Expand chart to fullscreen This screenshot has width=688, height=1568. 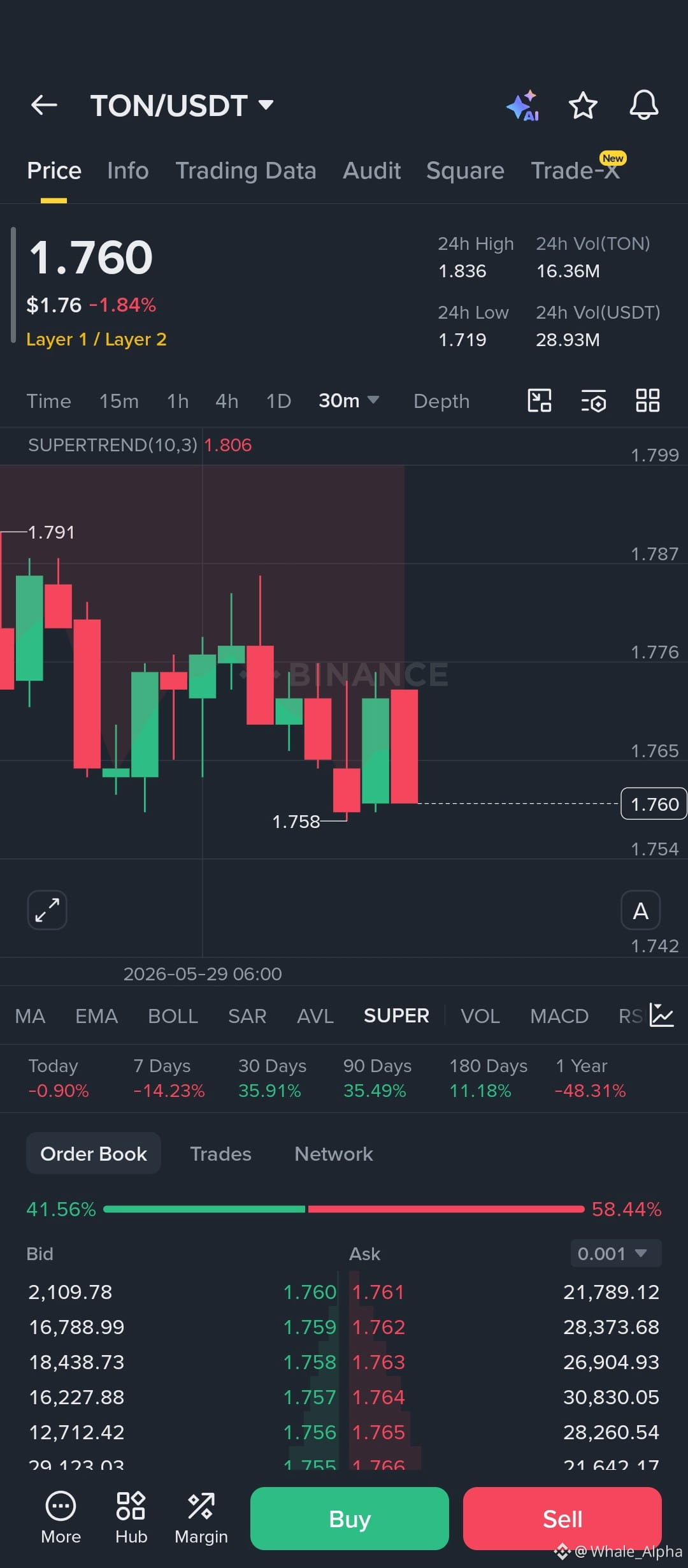tap(47, 910)
